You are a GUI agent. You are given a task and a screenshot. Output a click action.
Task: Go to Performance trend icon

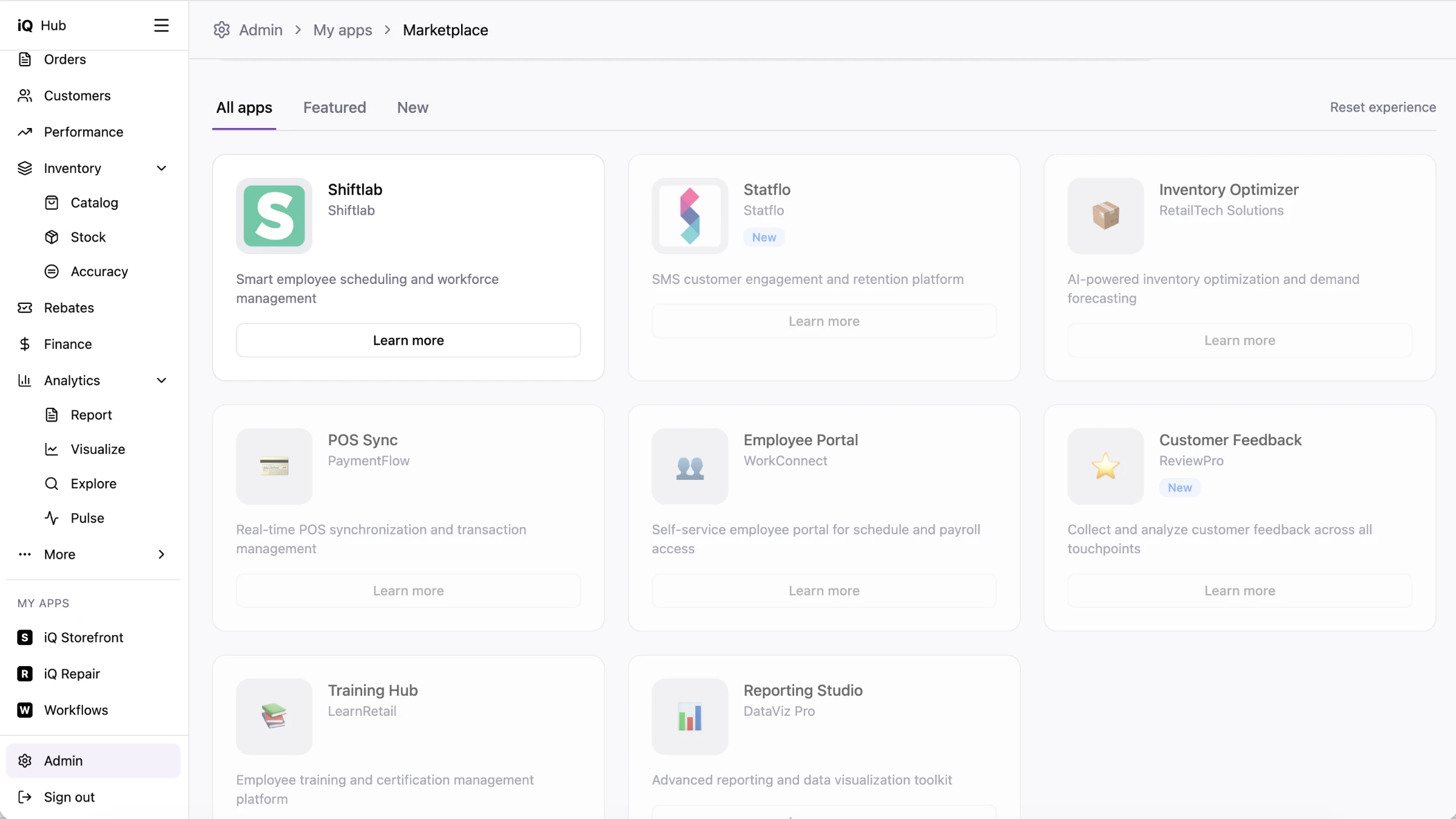click(25, 132)
